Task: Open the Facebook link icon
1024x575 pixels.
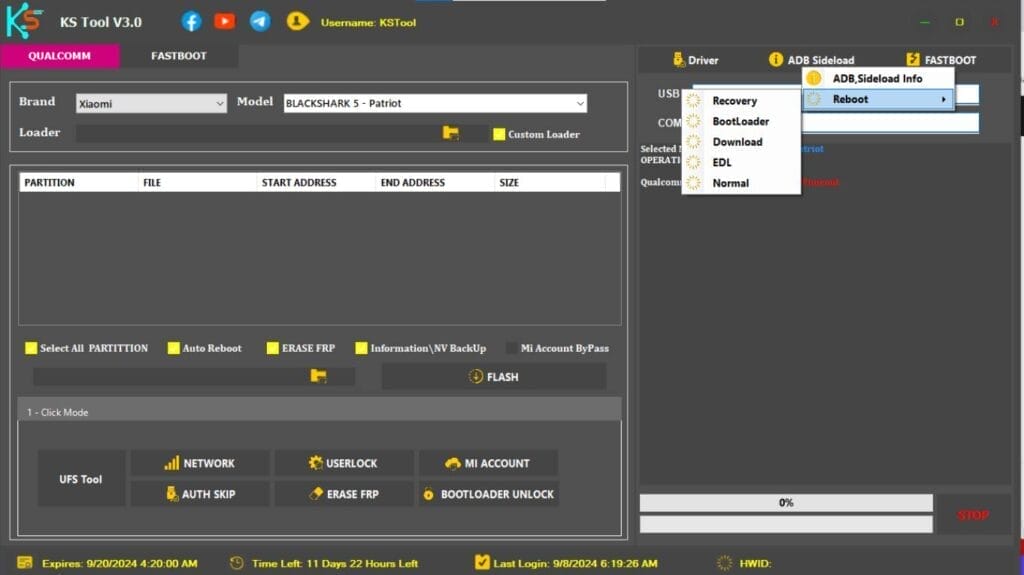Action: (x=191, y=22)
